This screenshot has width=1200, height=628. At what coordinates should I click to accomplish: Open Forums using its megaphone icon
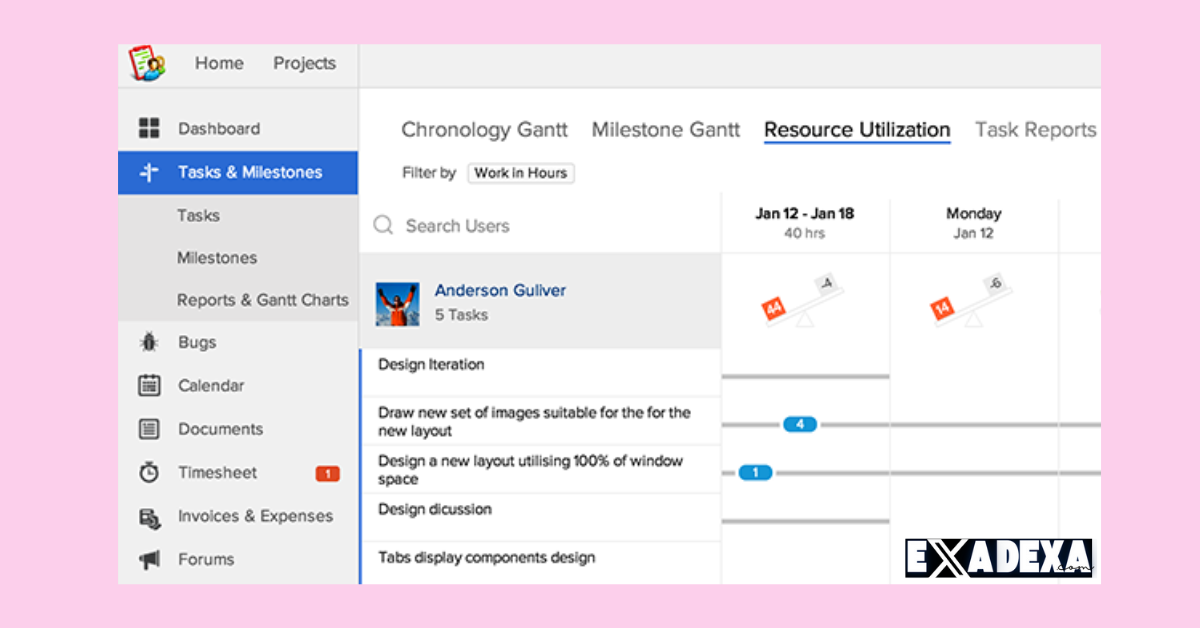[x=148, y=559]
